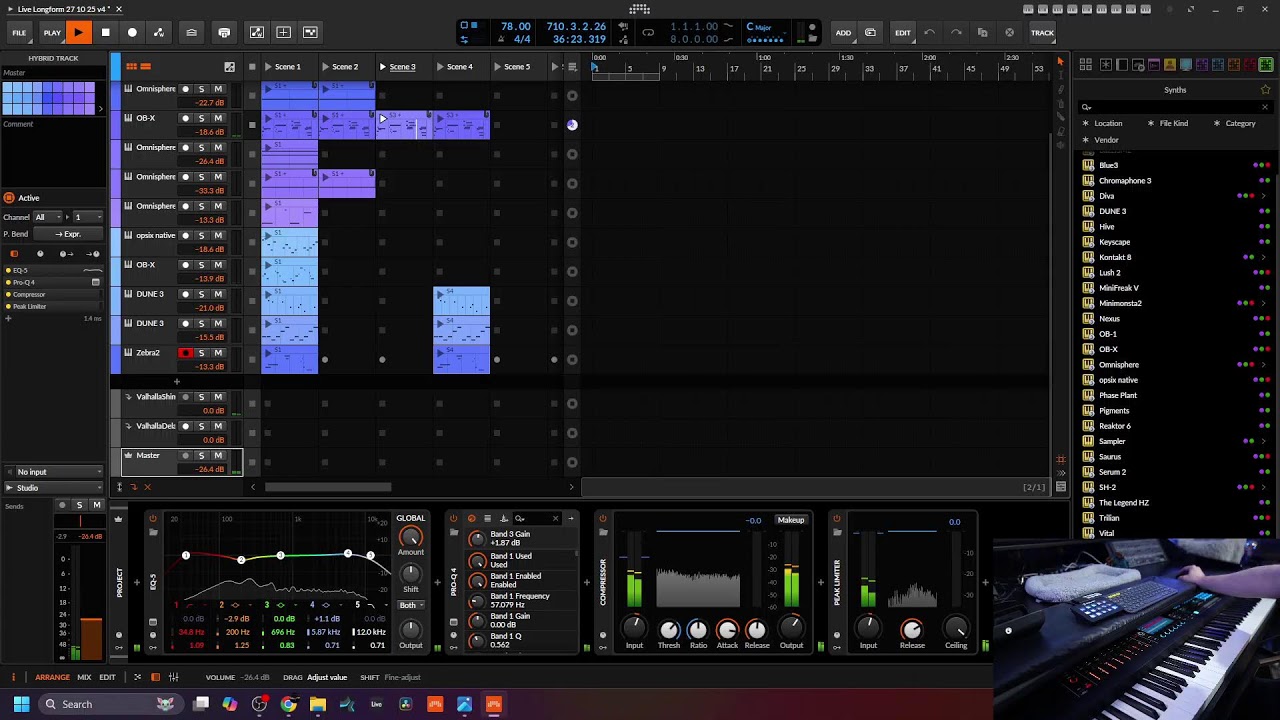Open the PLAY menu
The image size is (1280, 720).
pos(52,33)
